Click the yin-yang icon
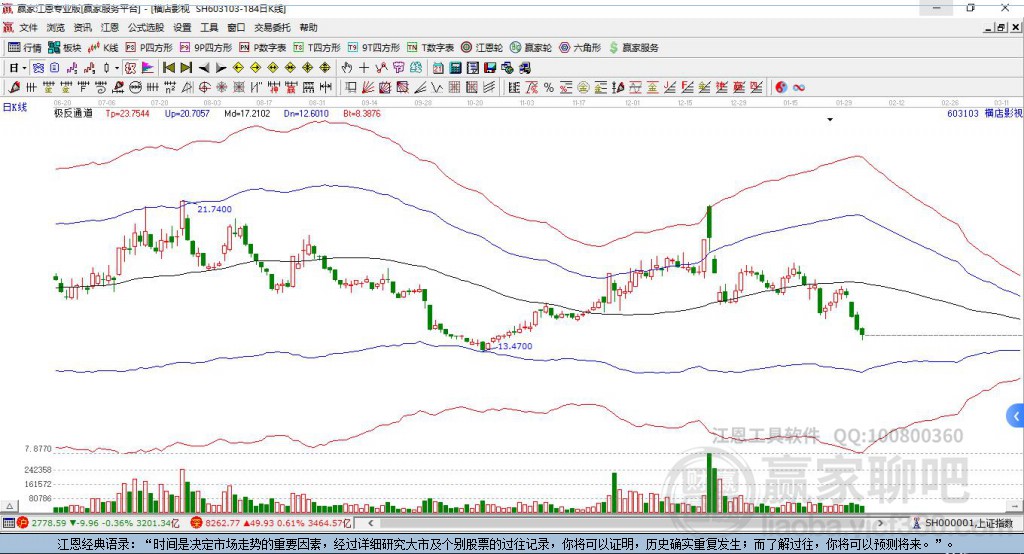Image resolution: width=1024 pixels, height=554 pixels. (x=781, y=87)
